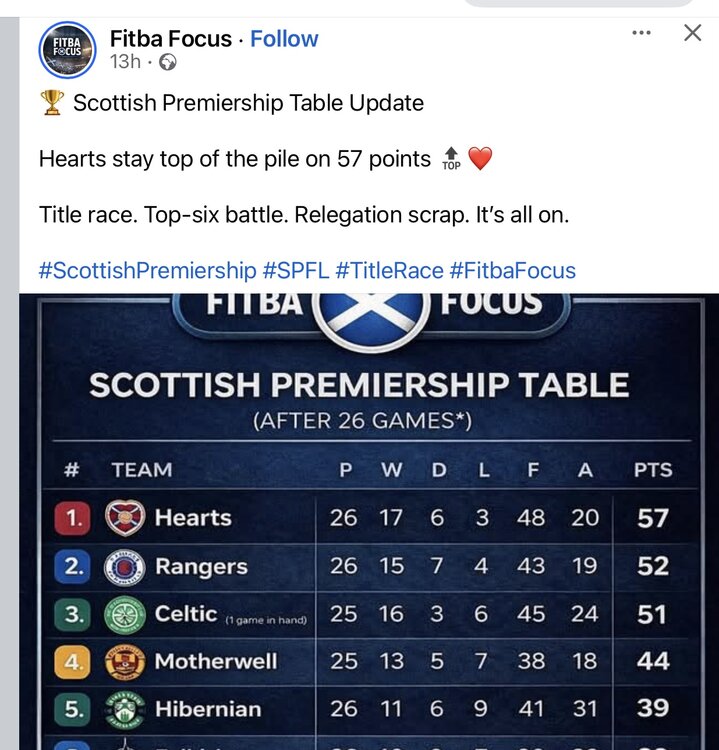
Task: Click the Celtic club crest
Action: (x=125, y=614)
